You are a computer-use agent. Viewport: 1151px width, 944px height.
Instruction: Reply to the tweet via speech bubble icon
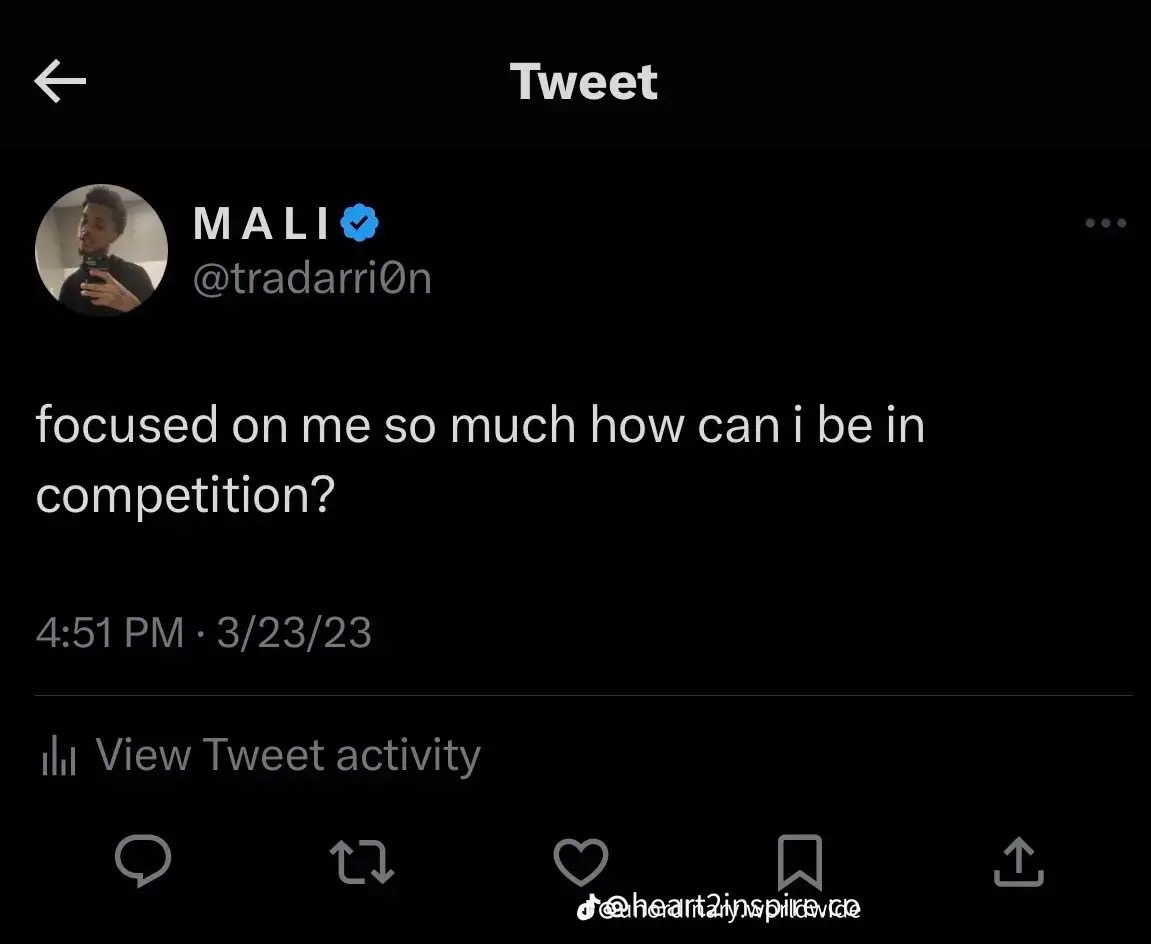point(143,860)
